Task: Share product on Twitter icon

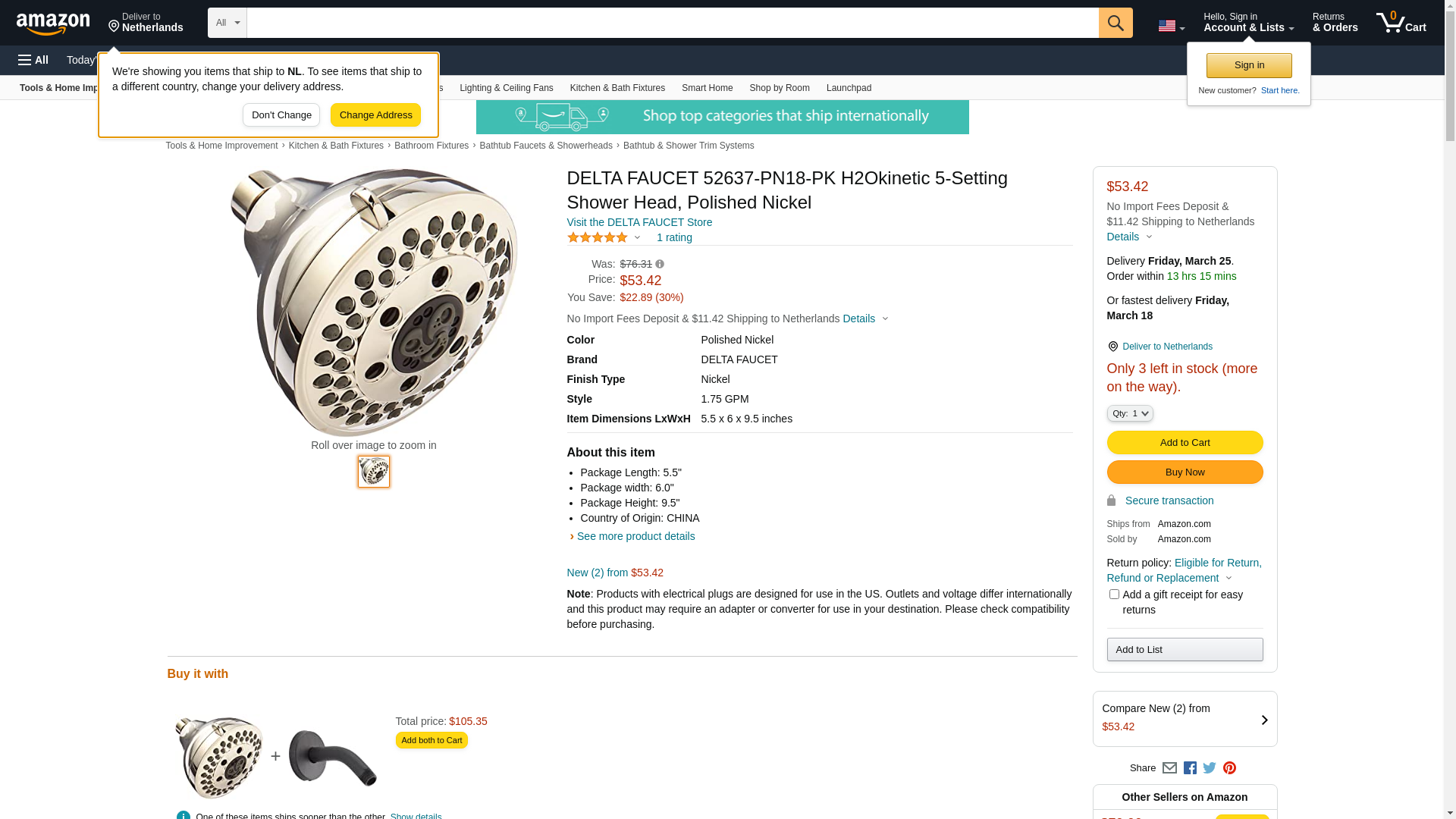Action: pyautogui.click(x=1210, y=768)
